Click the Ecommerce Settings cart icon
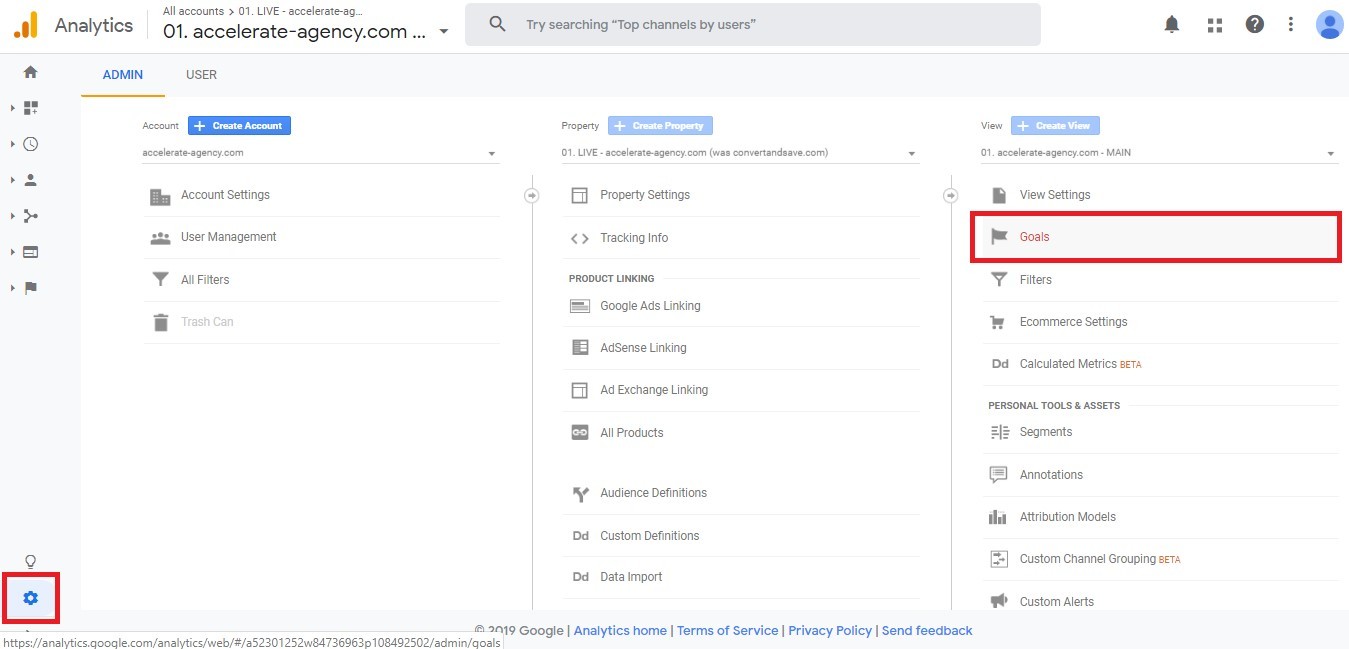 [998, 322]
